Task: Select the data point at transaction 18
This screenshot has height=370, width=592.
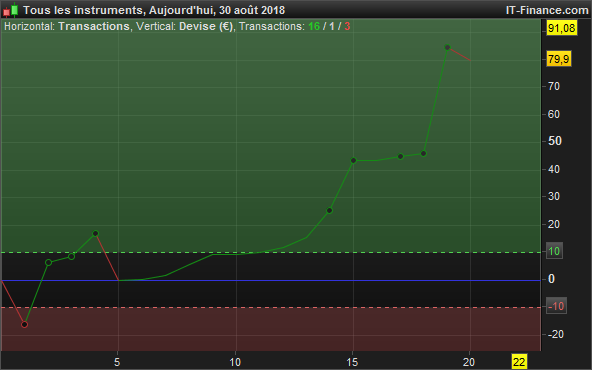Action: 423,153
